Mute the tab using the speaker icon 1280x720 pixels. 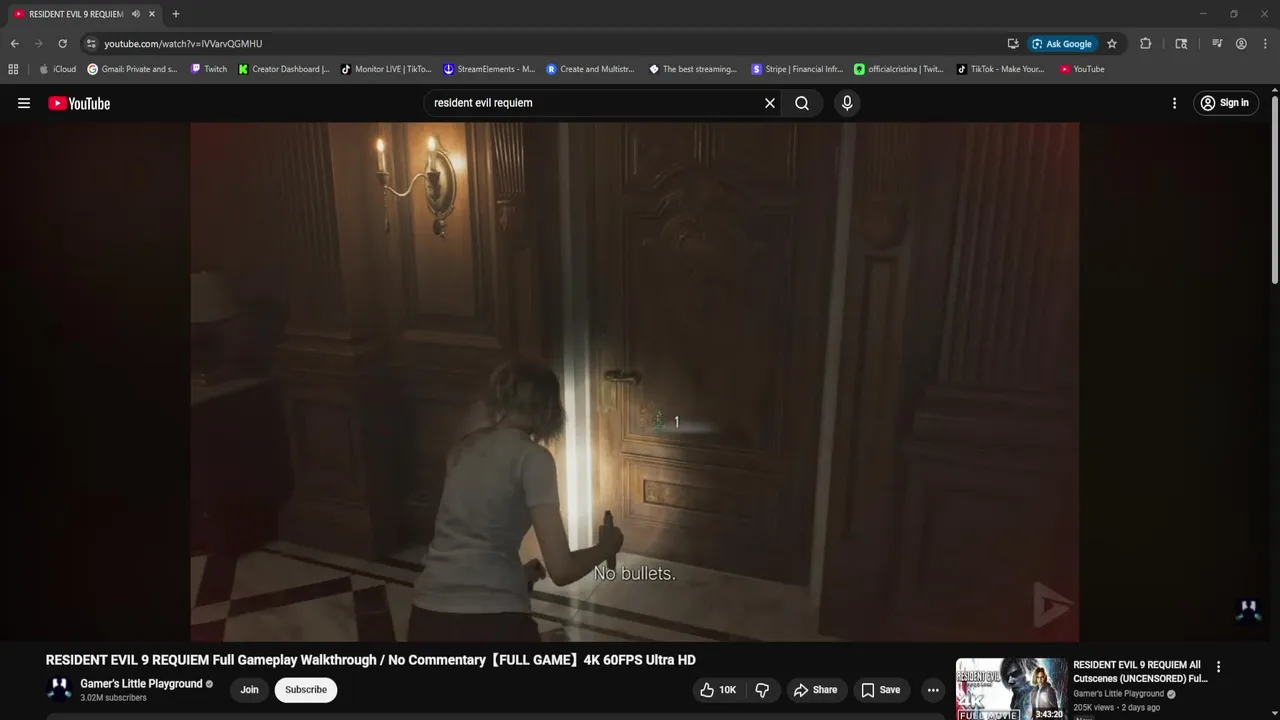[x=136, y=14]
